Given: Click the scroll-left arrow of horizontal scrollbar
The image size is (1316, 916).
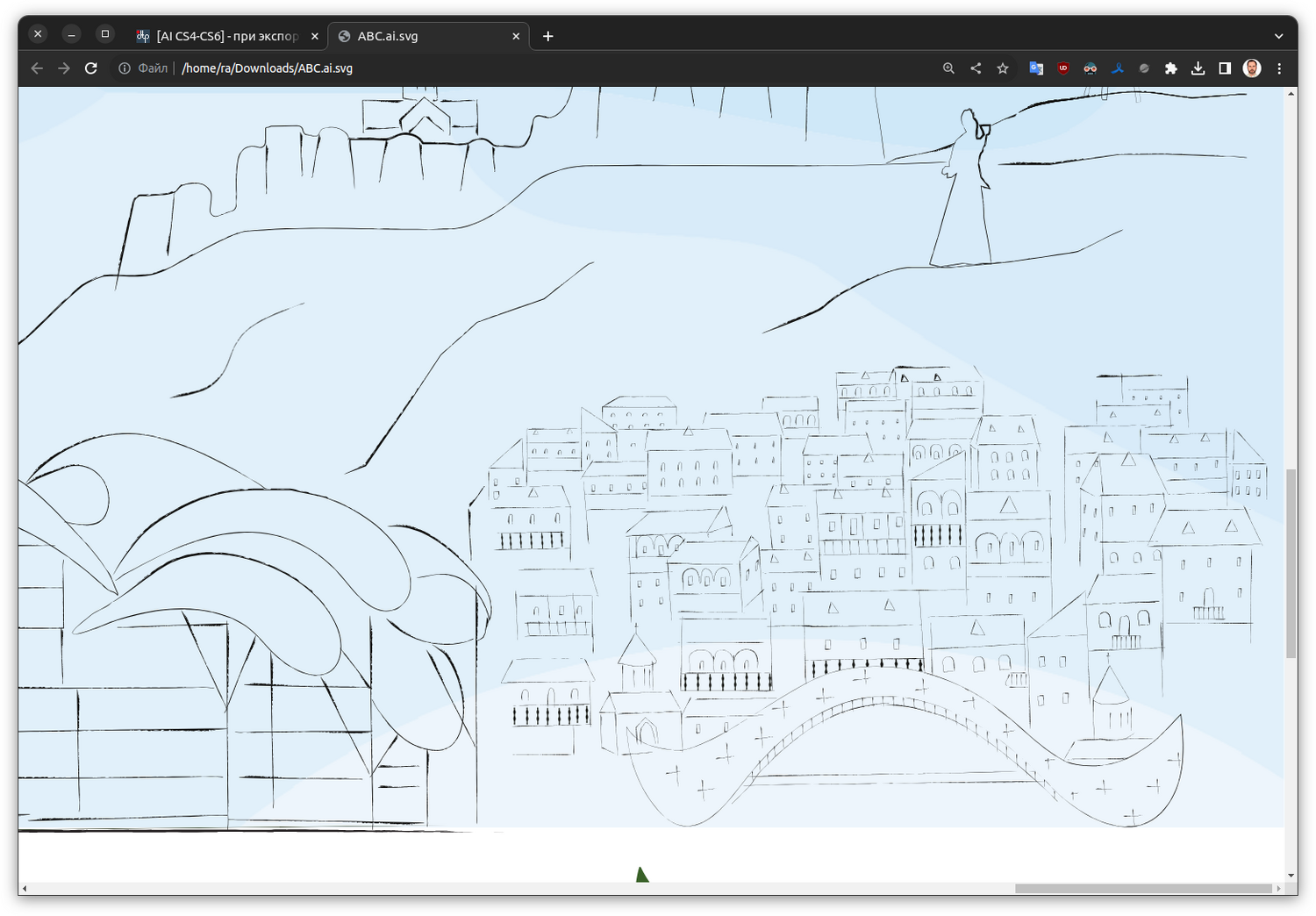Looking at the screenshot, I should click(x=25, y=889).
